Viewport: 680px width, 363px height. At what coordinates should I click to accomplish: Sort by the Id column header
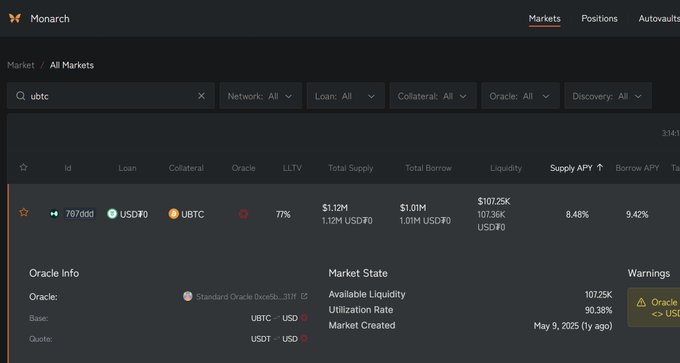pos(68,168)
